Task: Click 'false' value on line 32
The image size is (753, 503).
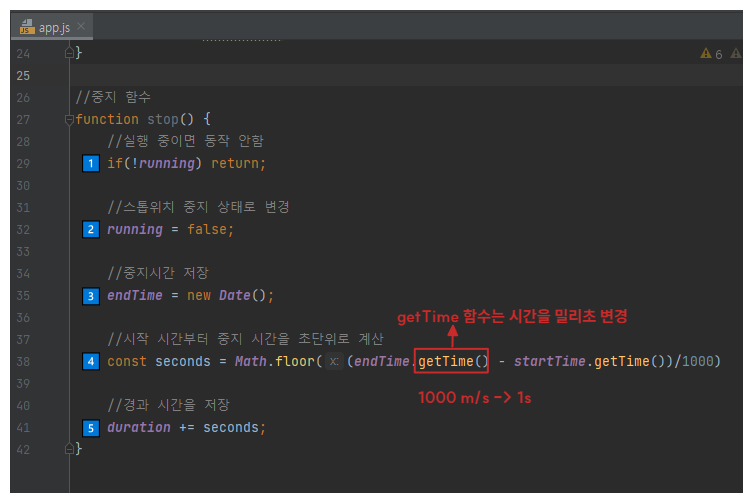Action: click(206, 229)
